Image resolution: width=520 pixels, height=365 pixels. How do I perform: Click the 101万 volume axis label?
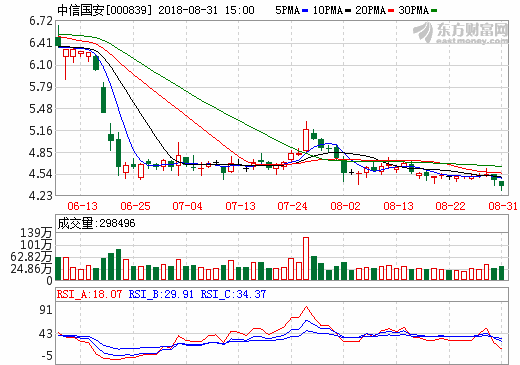pos(36,245)
